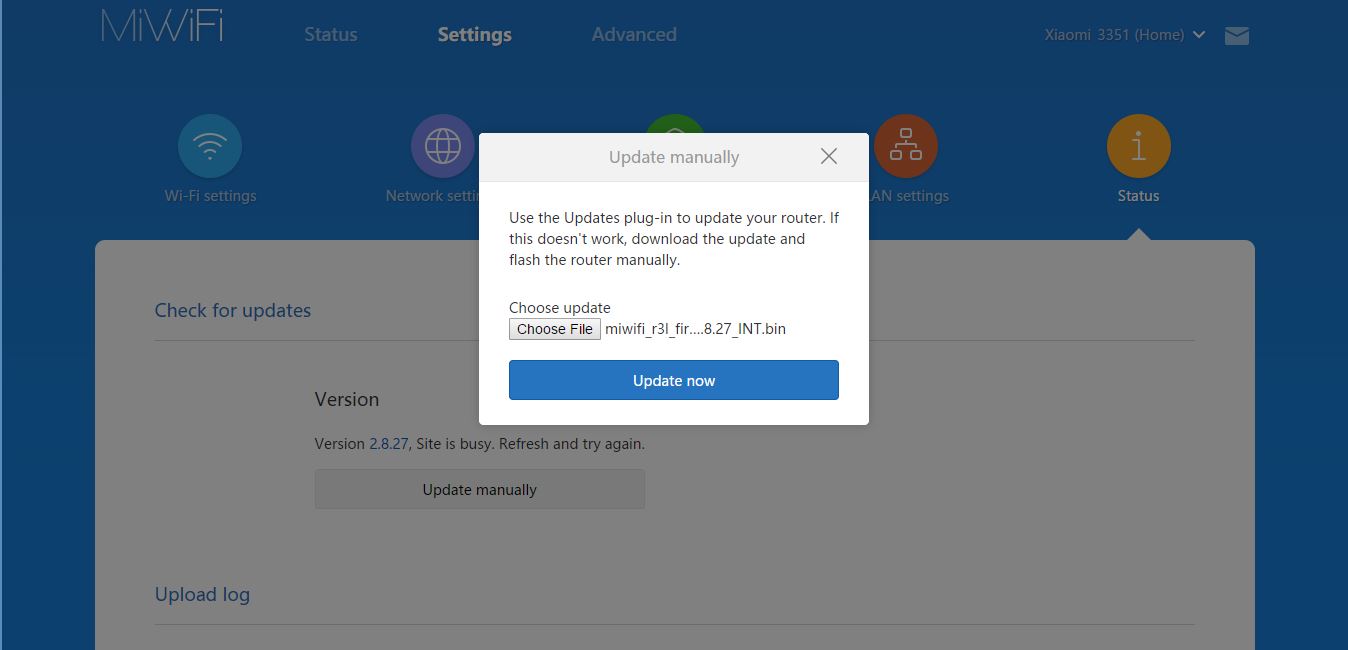Click the Choose File button
This screenshot has width=1348, height=650.
(x=555, y=329)
